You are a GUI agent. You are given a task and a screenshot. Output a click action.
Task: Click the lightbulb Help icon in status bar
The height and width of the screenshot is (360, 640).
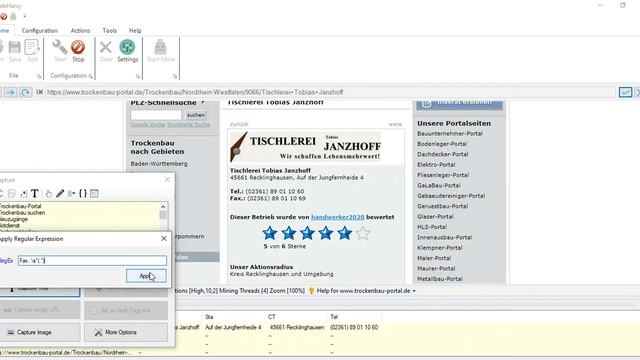pyautogui.click(x=311, y=291)
